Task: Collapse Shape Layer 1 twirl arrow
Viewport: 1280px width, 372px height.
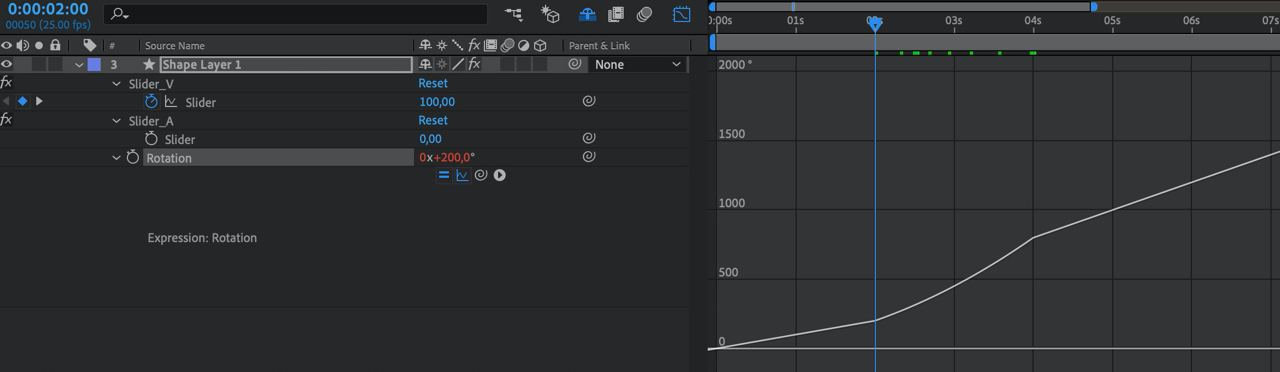Action: pyautogui.click(x=79, y=64)
